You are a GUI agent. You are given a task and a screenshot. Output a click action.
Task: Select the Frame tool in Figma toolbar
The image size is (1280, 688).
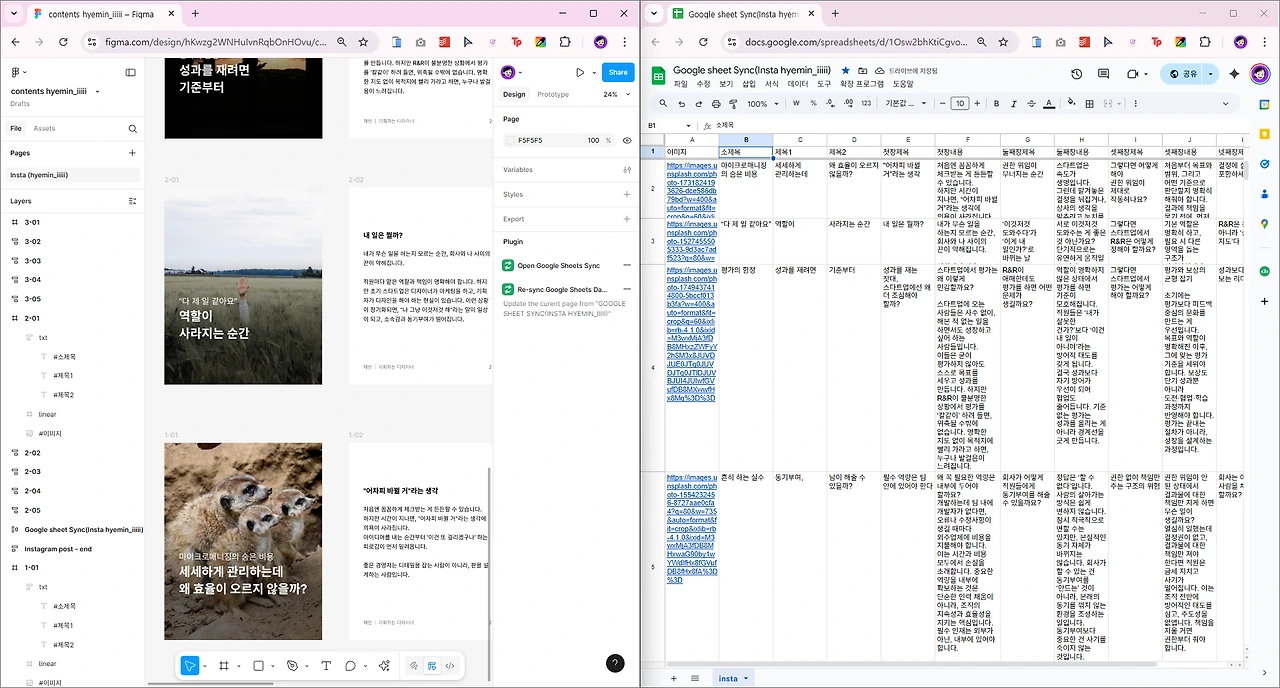coord(224,666)
